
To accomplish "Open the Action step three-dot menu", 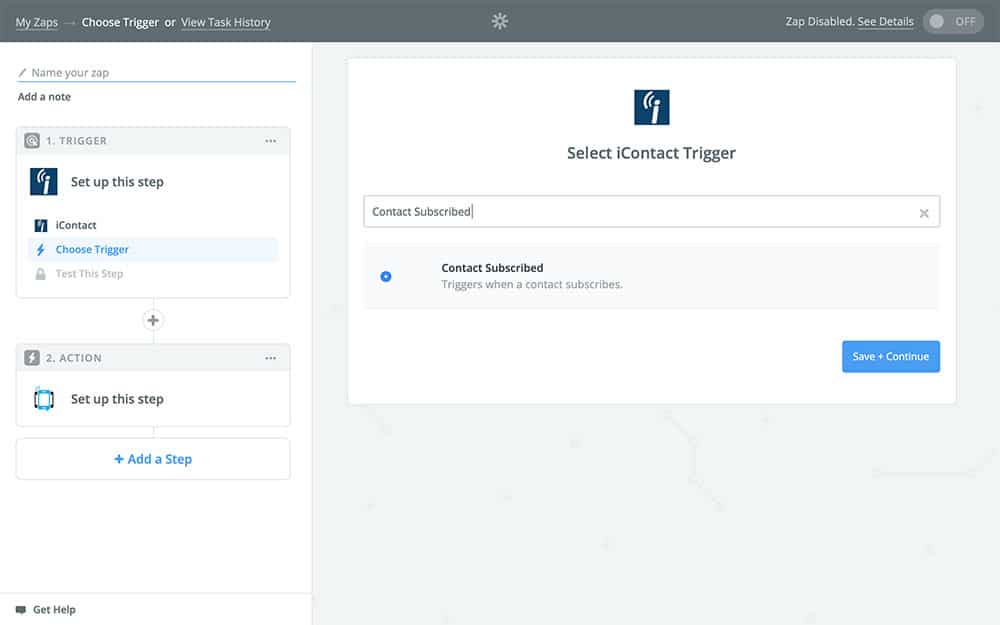I will [x=270, y=358].
